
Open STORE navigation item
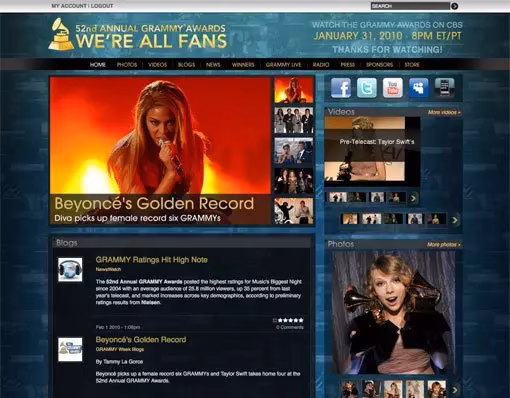[412, 65]
